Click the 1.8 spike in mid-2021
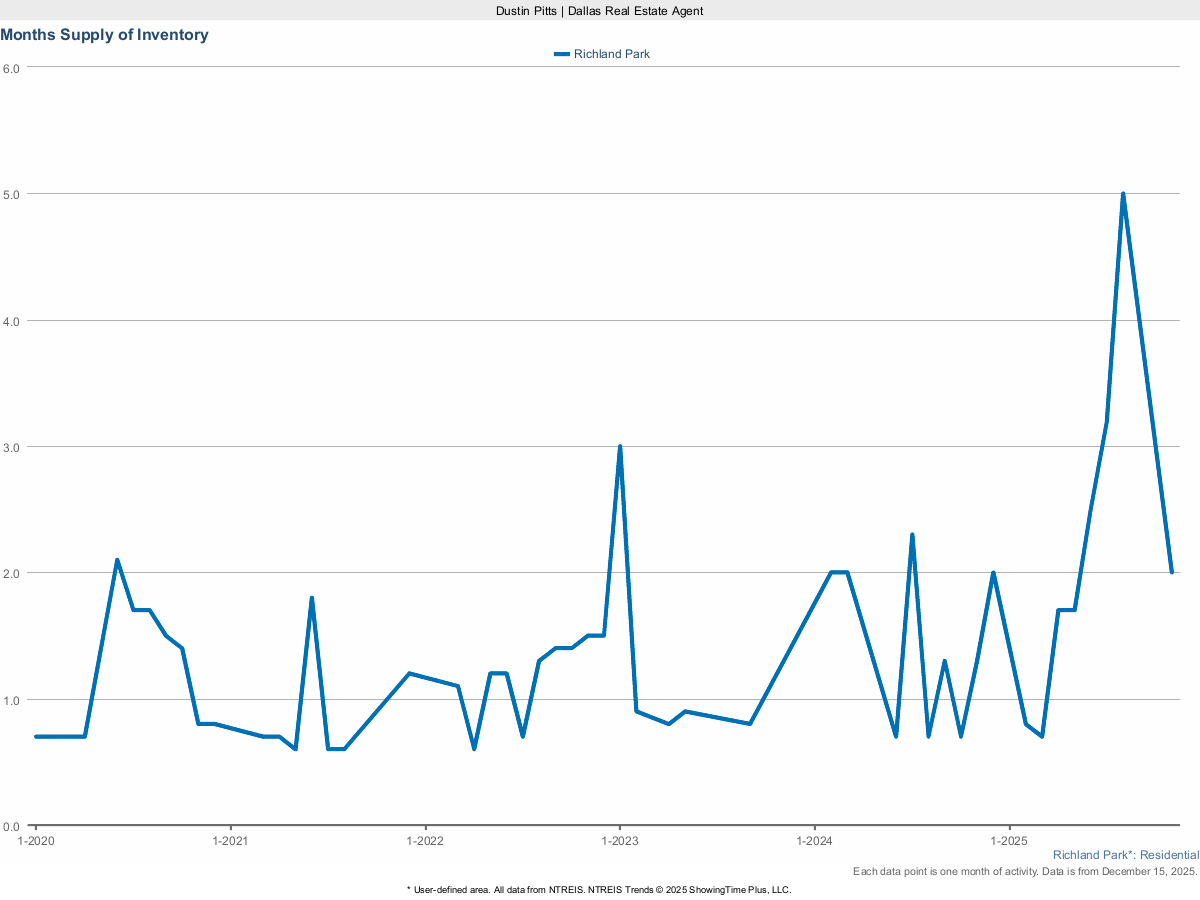Image resolution: width=1200 pixels, height=900 pixels. pos(312,598)
